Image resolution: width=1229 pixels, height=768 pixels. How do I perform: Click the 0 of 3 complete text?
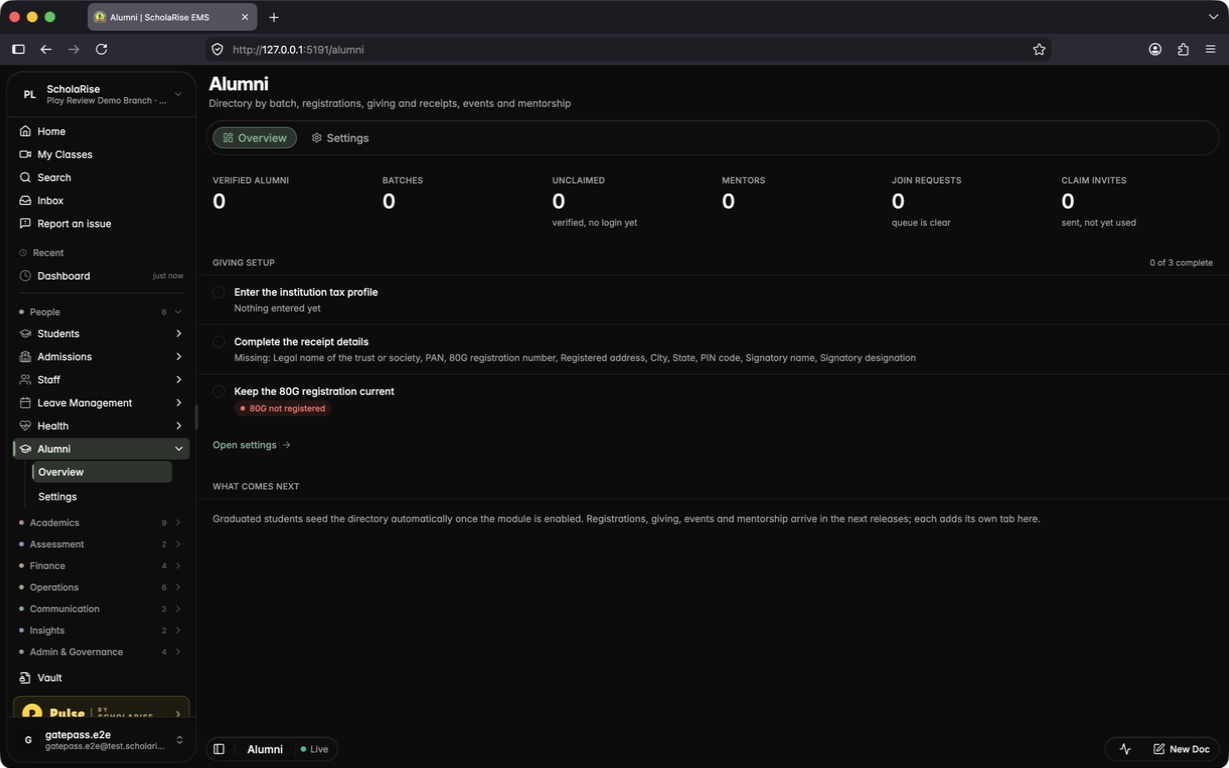1181,263
